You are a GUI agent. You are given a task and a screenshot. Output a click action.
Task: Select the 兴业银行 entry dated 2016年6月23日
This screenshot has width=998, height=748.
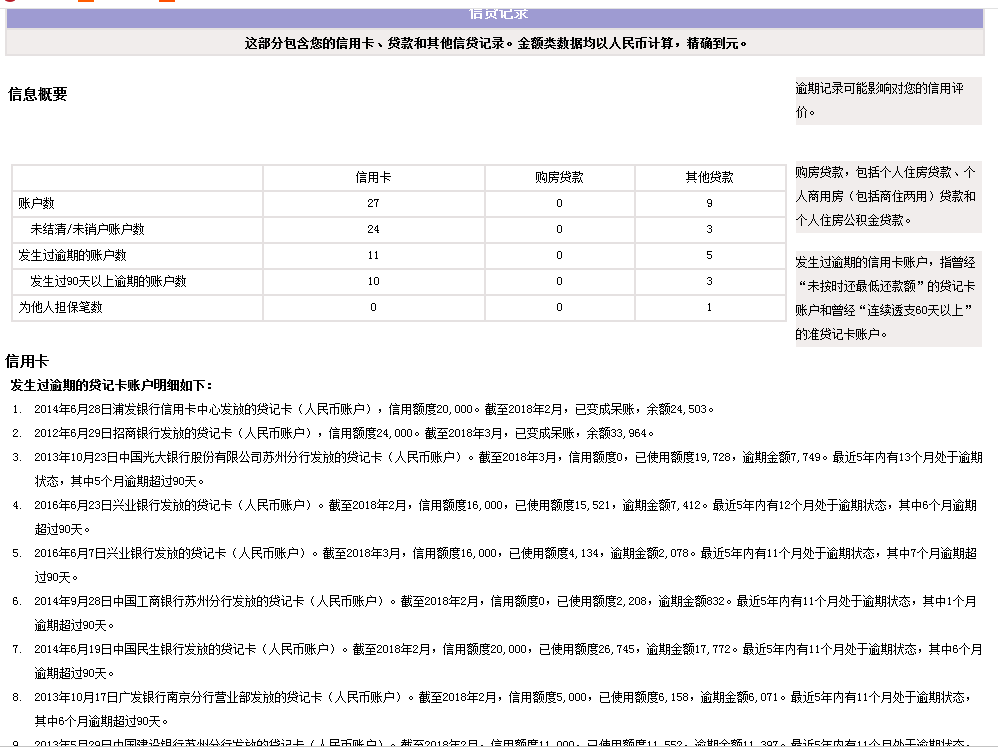[x=505, y=517]
